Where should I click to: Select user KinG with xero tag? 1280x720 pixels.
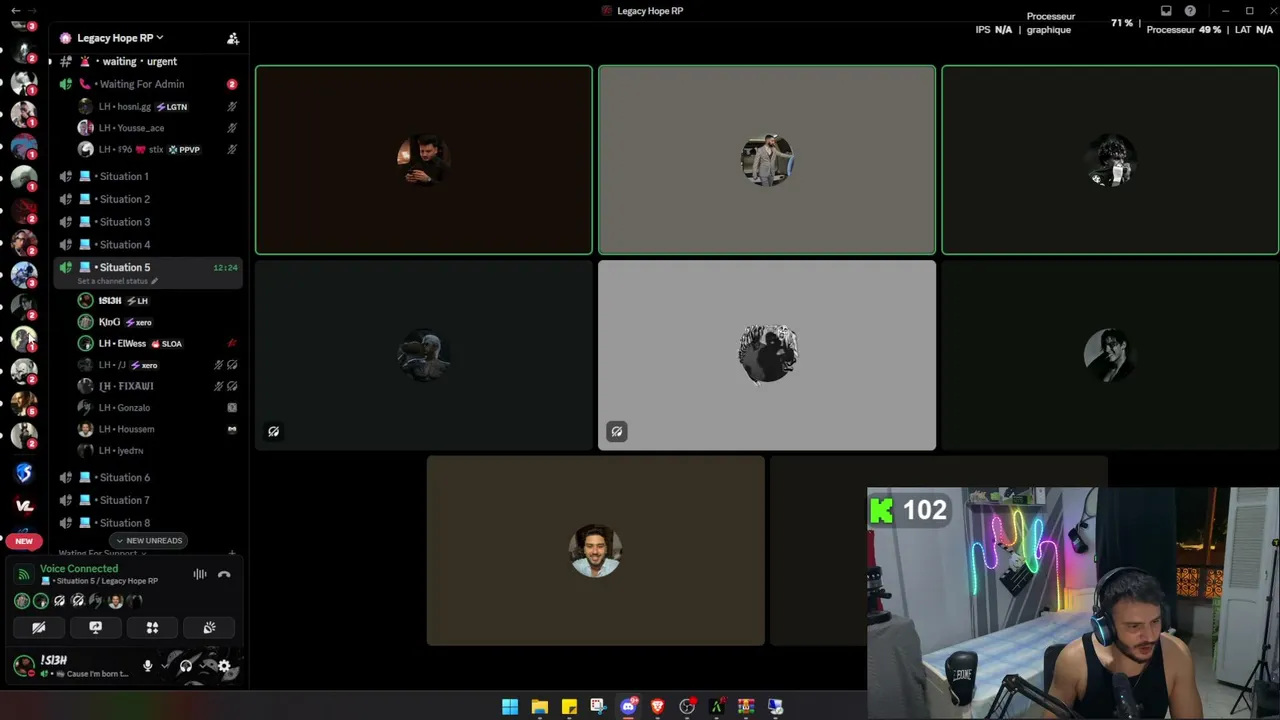[158, 322]
